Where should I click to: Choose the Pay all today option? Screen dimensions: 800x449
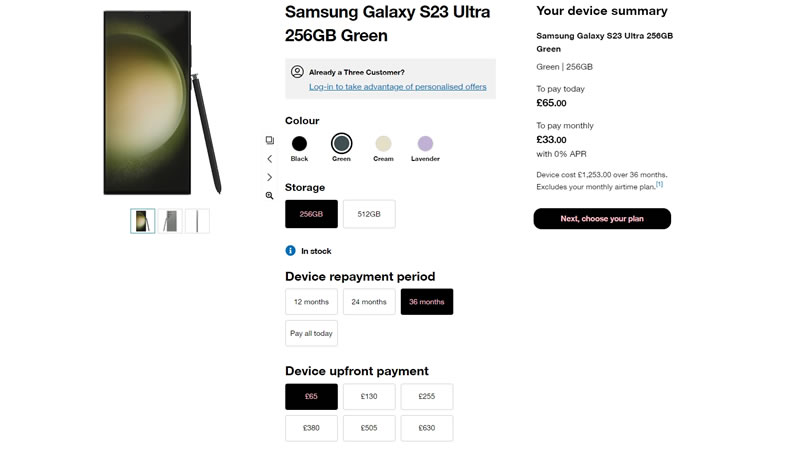pyautogui.click(x=311, y=333)
